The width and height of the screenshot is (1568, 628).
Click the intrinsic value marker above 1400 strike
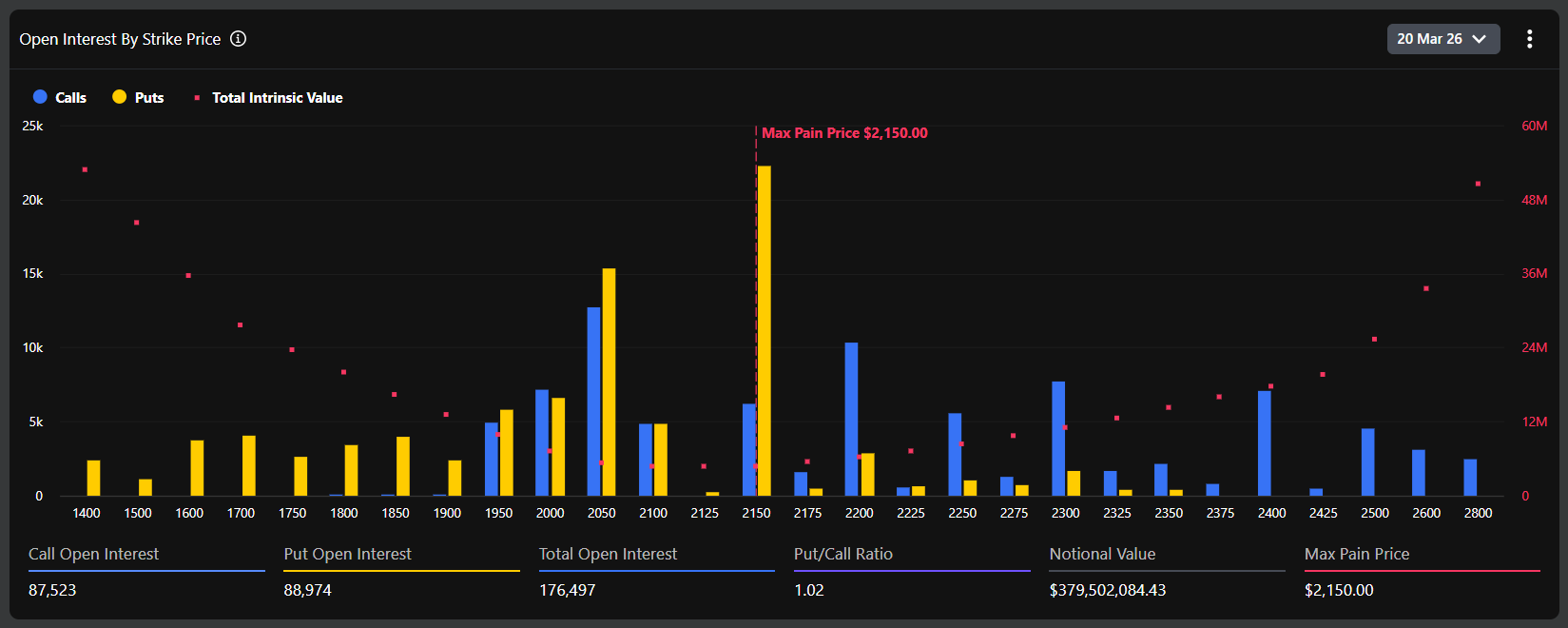pyautogui.click(x=85, y=169)
